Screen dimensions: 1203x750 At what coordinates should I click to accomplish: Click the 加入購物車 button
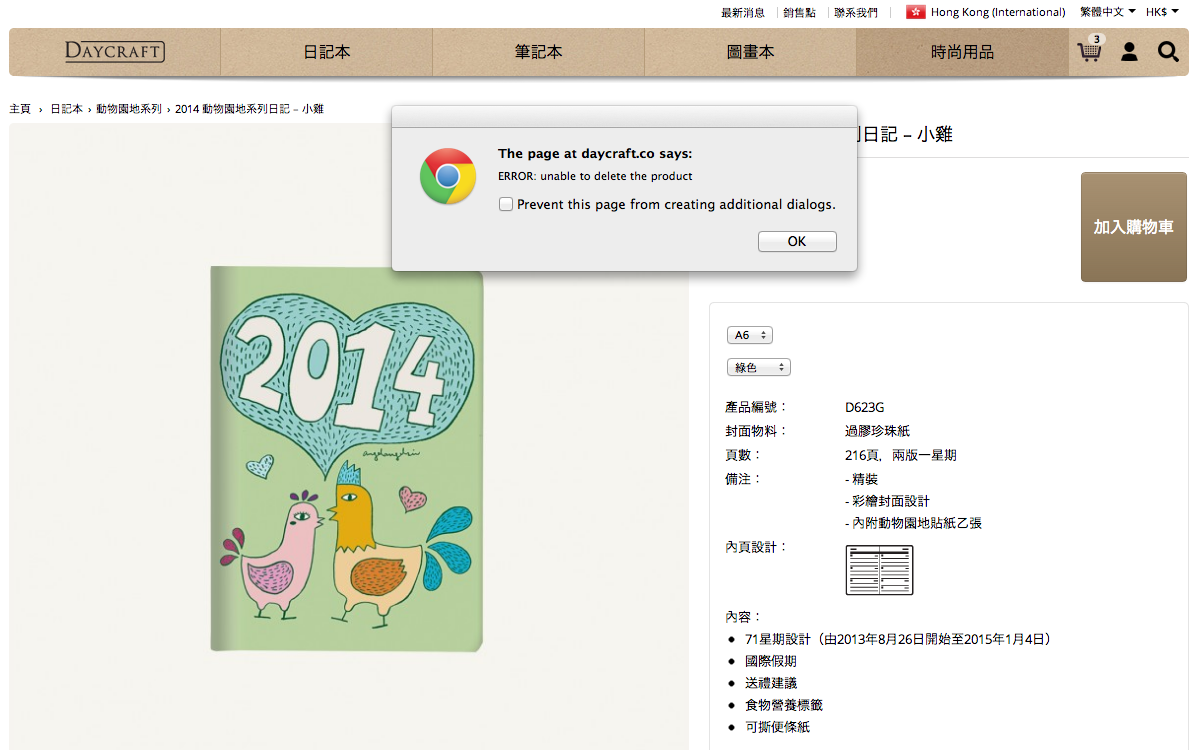1133,227
